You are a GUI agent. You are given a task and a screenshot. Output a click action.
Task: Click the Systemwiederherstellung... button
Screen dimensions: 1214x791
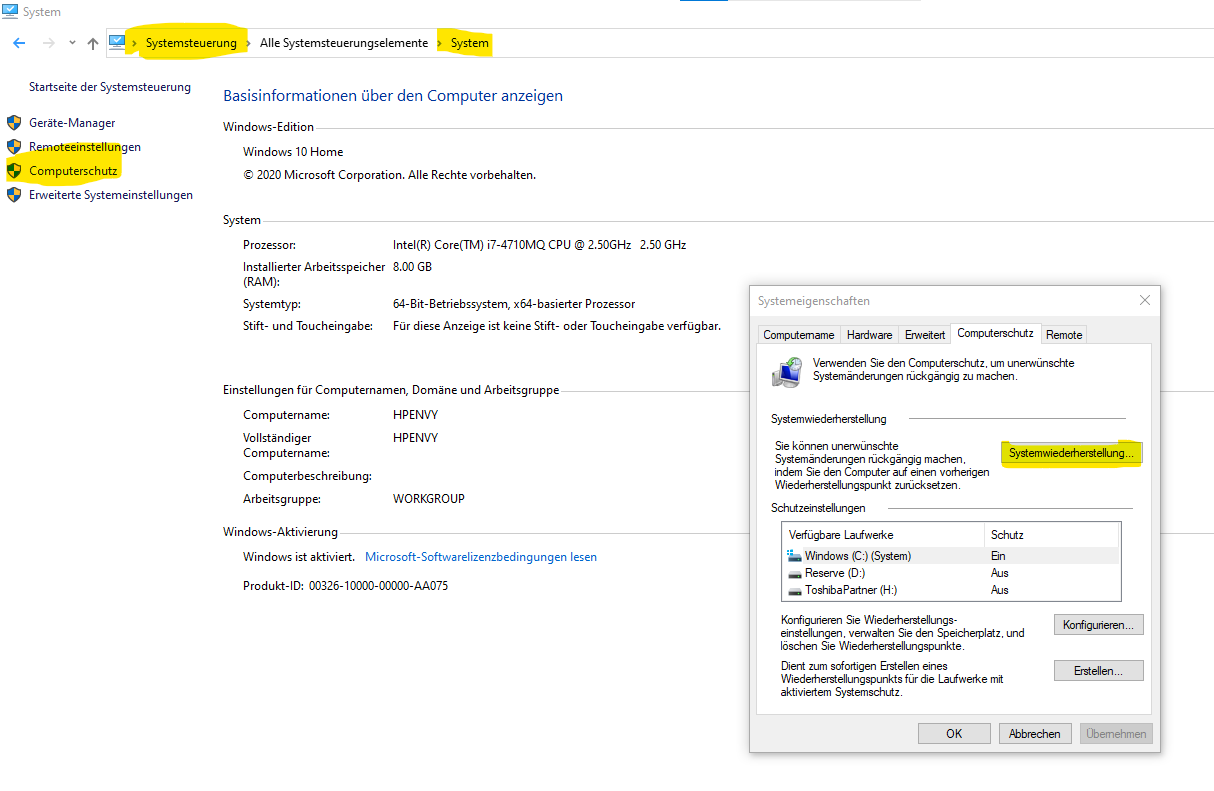tap(1072, 453)
